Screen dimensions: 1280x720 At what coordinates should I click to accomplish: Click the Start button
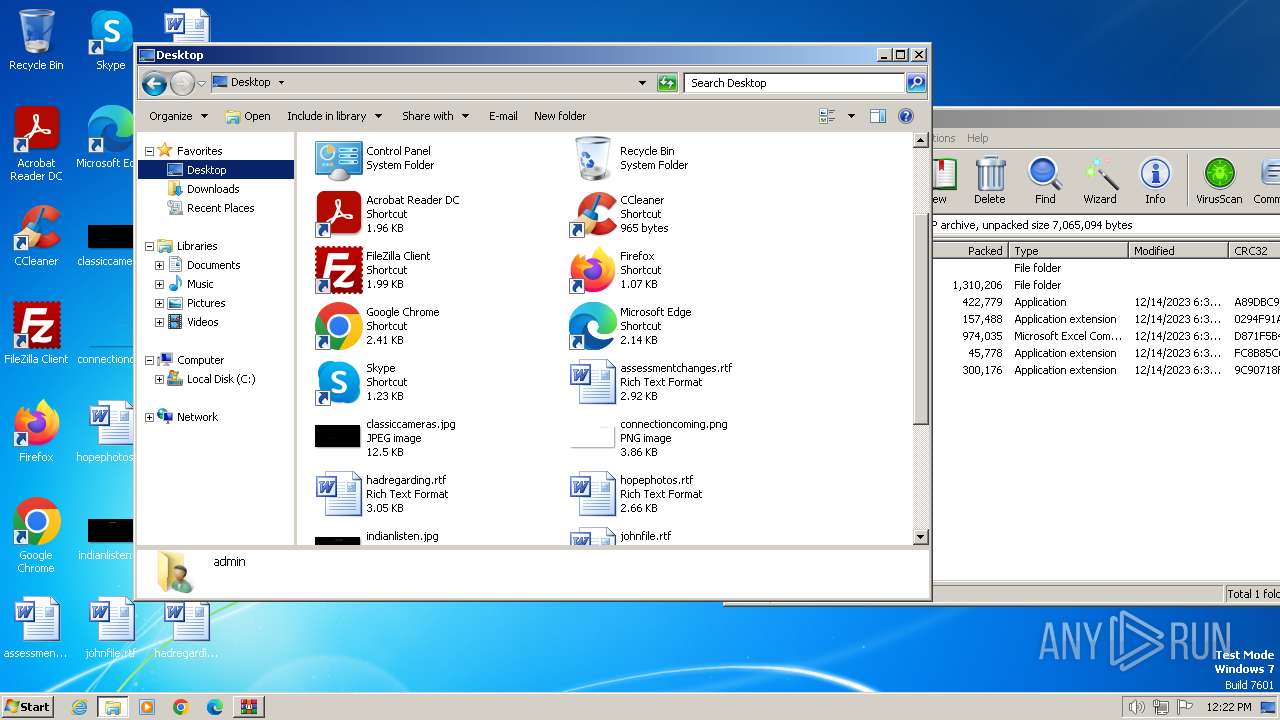(x=28, y=706)
